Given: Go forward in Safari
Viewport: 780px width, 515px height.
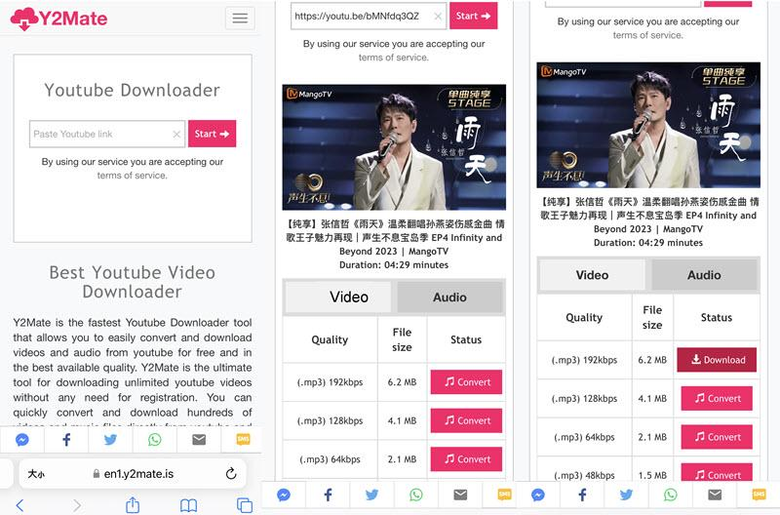Looking at the screenshot, I should pos(77,506).
